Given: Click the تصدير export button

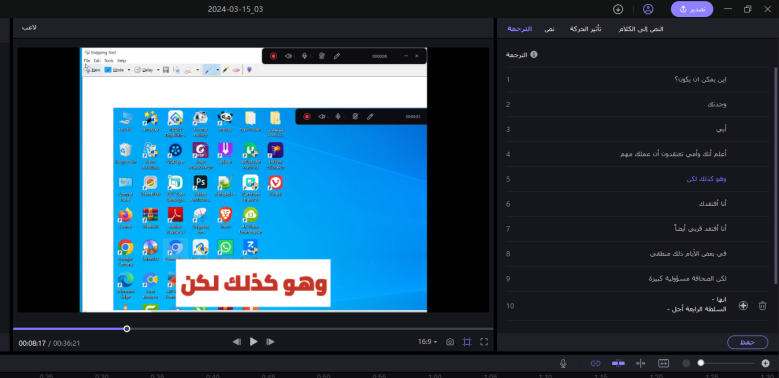Looking at the screenshot, I should [692, 9].
